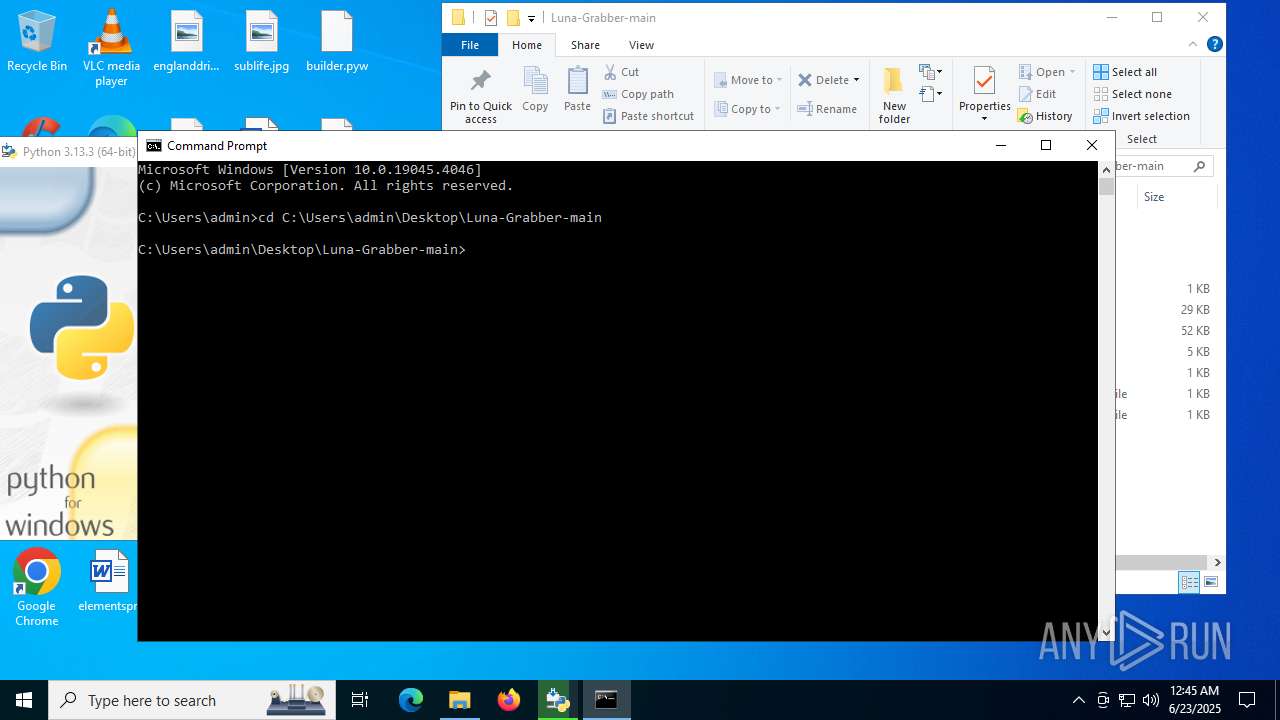The image size is (1280, 720).
Task: Collapse the Explorer ribbon chevron
Action: 1193,45
